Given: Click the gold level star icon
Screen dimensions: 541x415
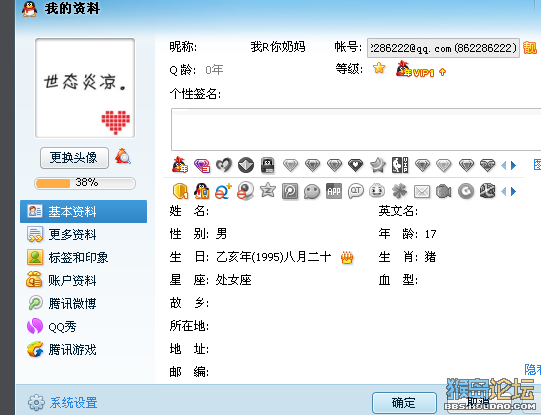Looking at the screenshot, I should pos(379,68).
